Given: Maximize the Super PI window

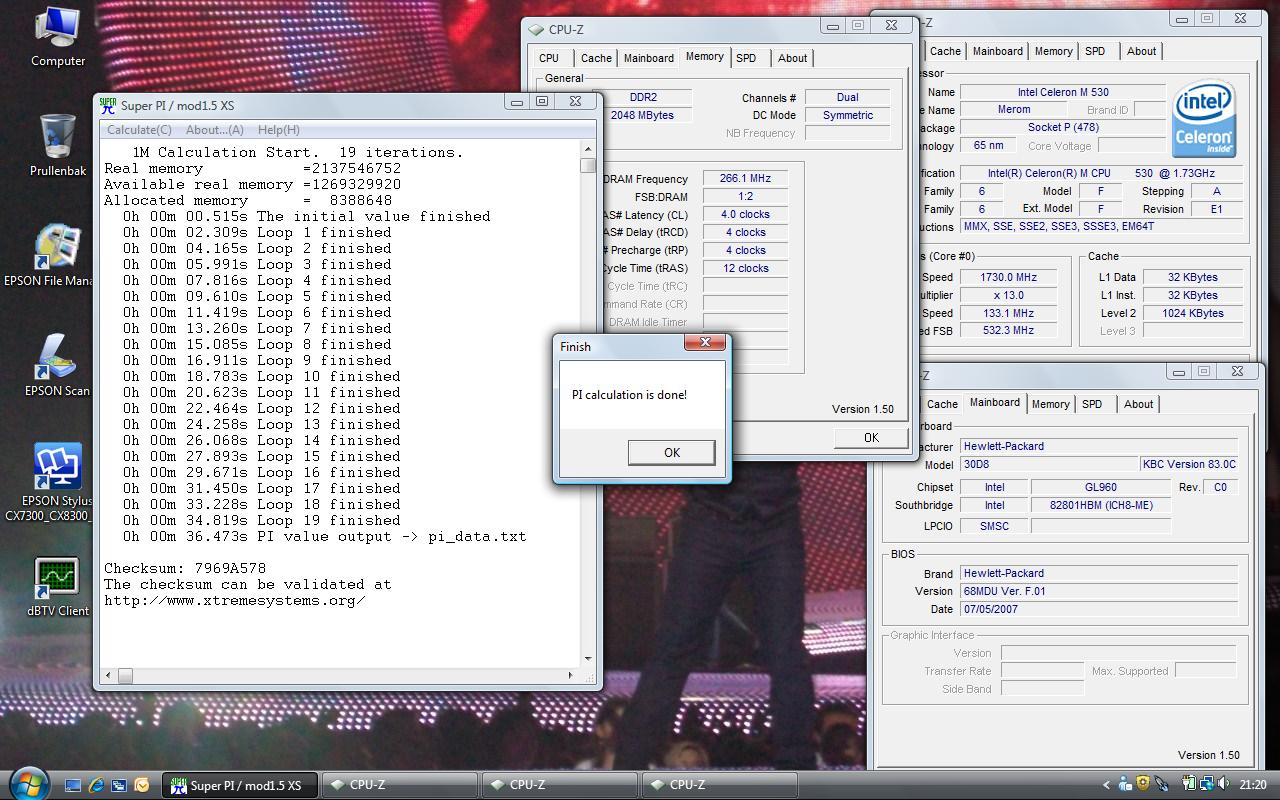Looking at the screenshot, I should pos(542,101).
